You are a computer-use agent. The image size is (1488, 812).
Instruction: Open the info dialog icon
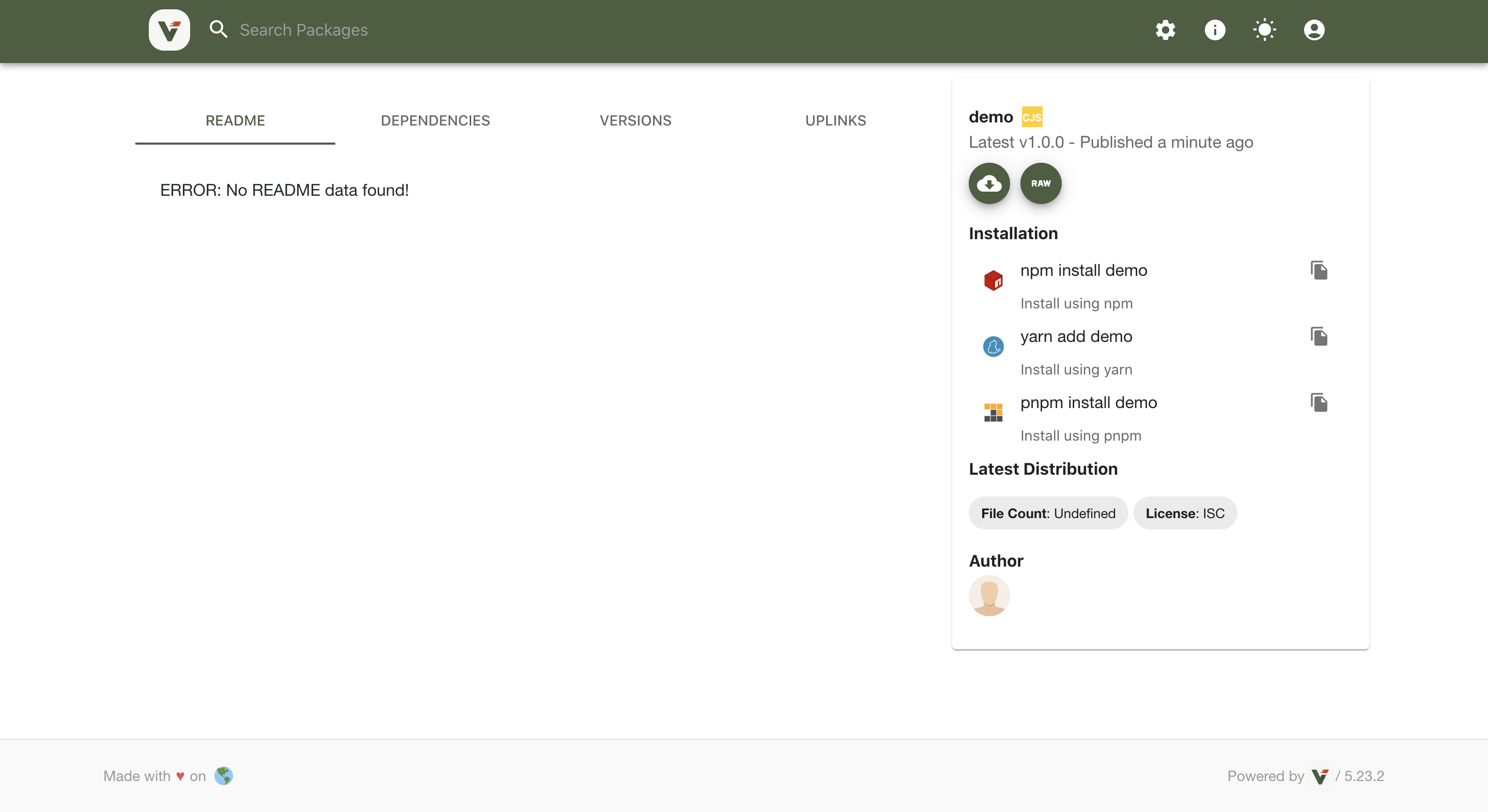coord(1215,30)
